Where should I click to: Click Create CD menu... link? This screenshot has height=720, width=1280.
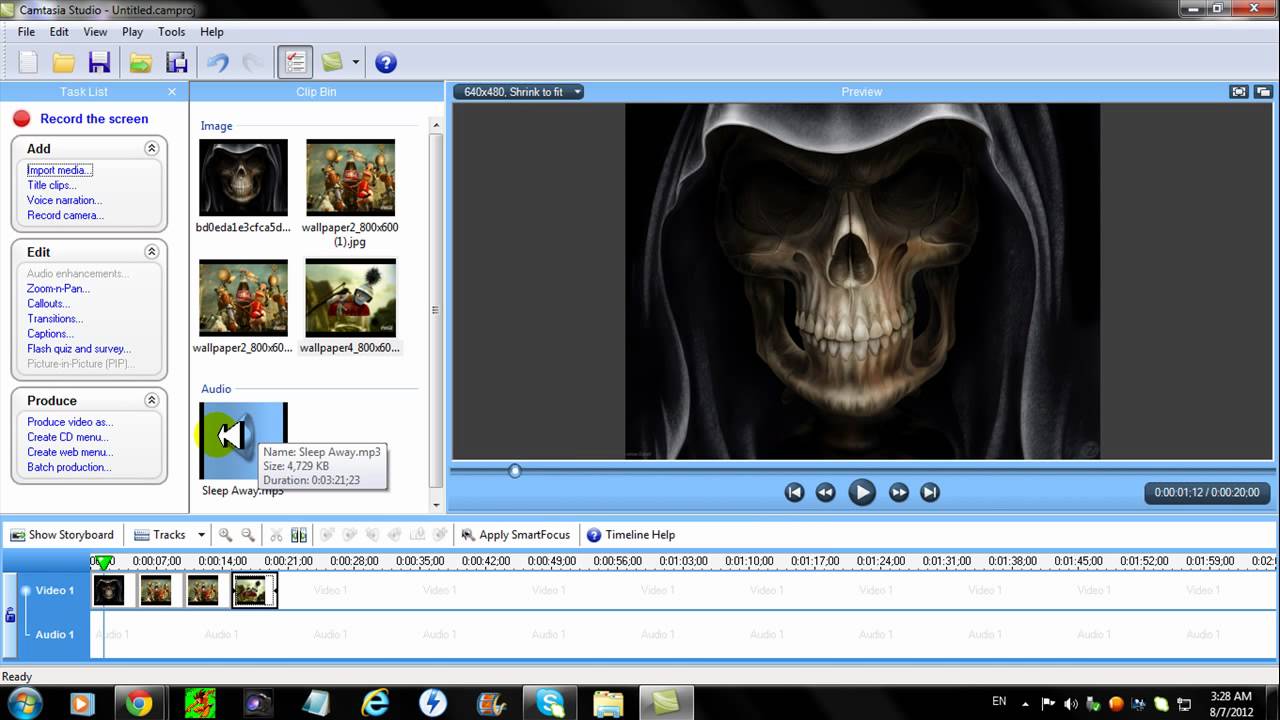[67, 437]
